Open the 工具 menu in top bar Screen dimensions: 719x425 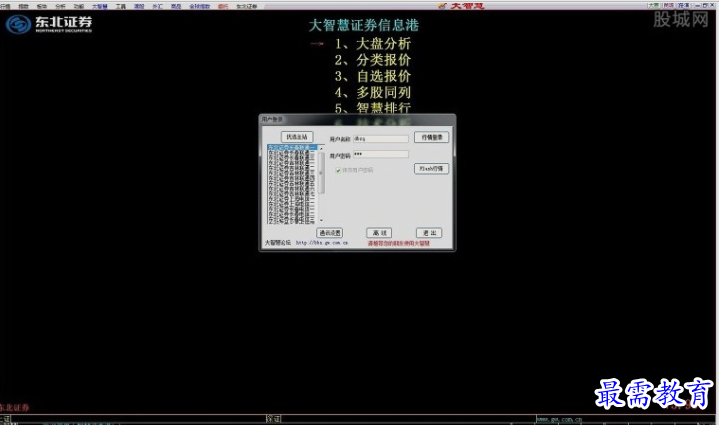point(121,6)
